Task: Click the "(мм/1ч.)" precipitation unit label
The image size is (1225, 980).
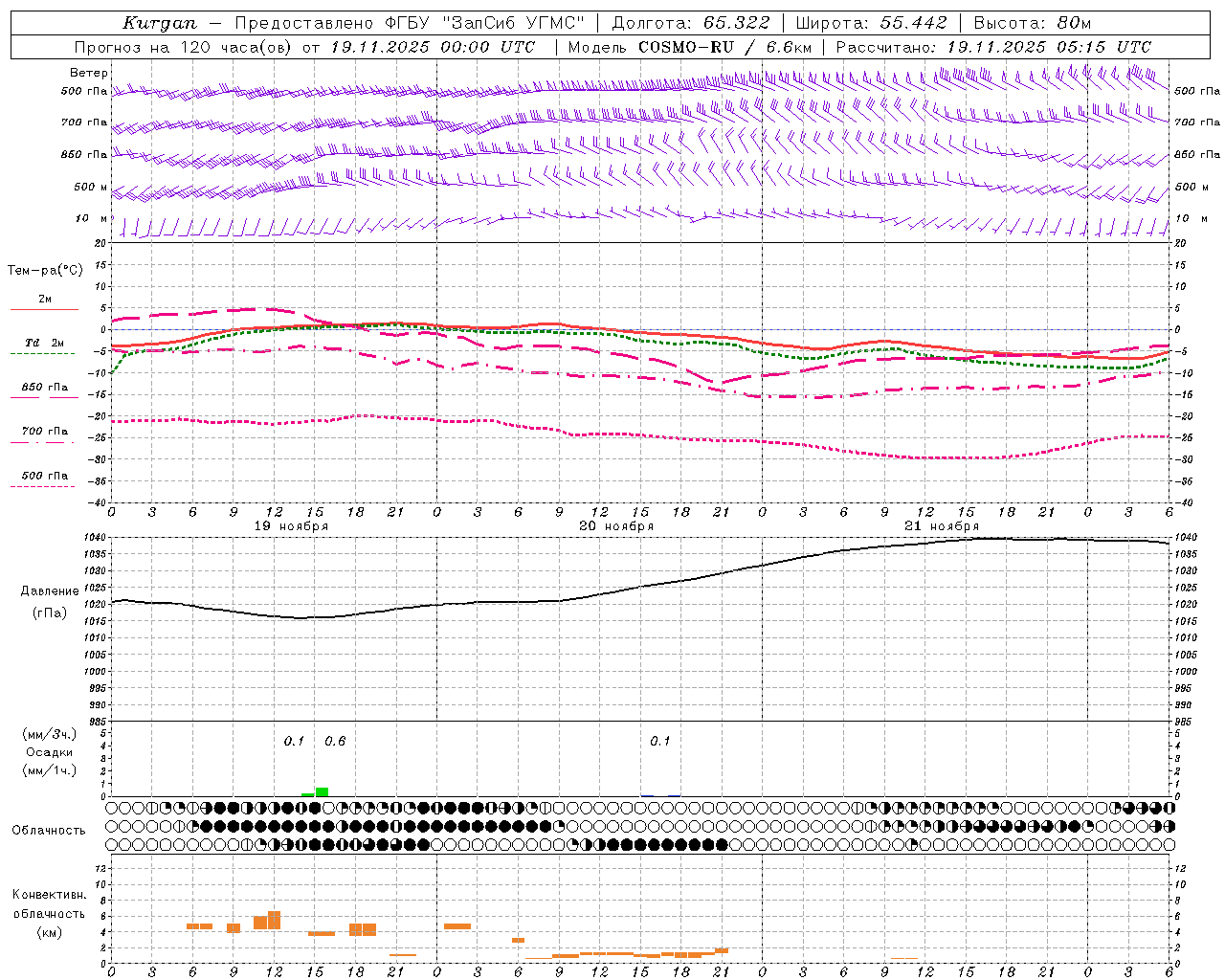Action: pyautogui.click(x=50, y=770)
